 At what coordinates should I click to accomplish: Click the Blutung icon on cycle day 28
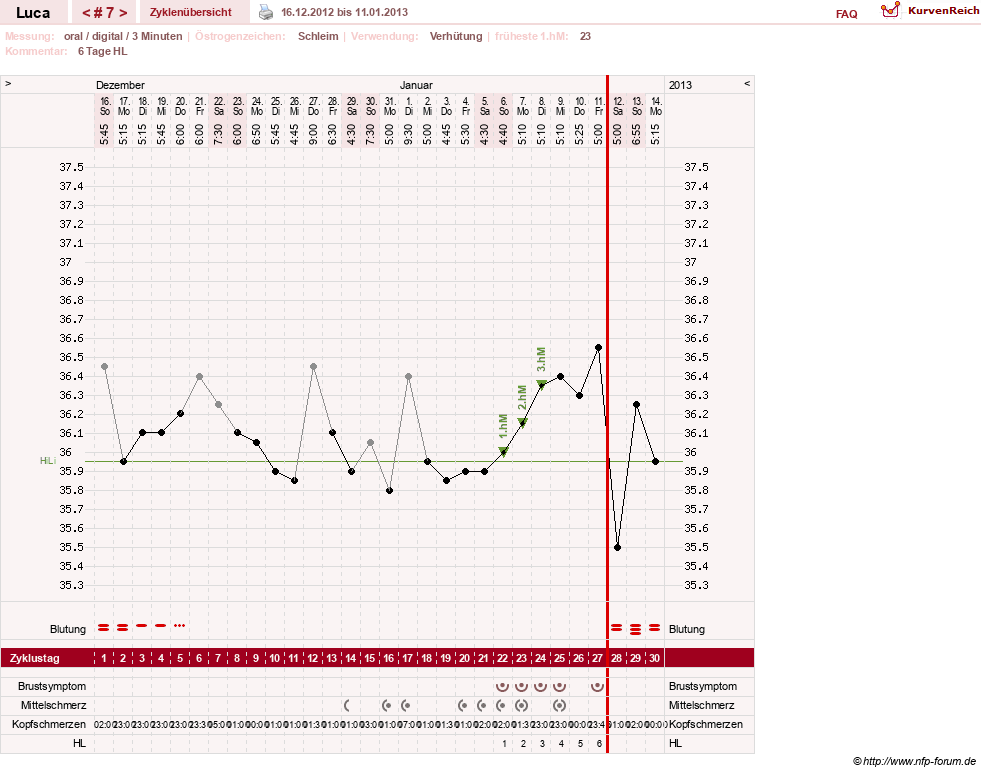(617, 627)
